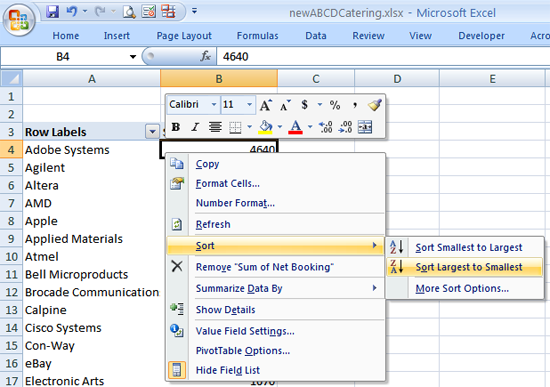The height and width of the screenshot is (387, 550).
Task: Click the Office button orb
Action: tap(19, 19)
